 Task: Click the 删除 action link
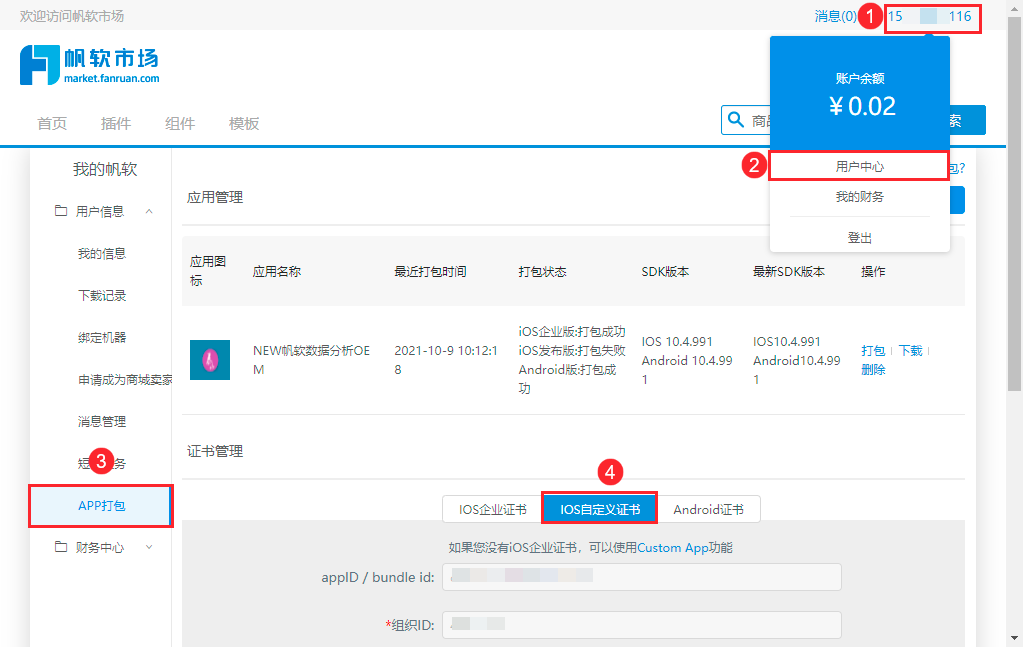[873, 369]
